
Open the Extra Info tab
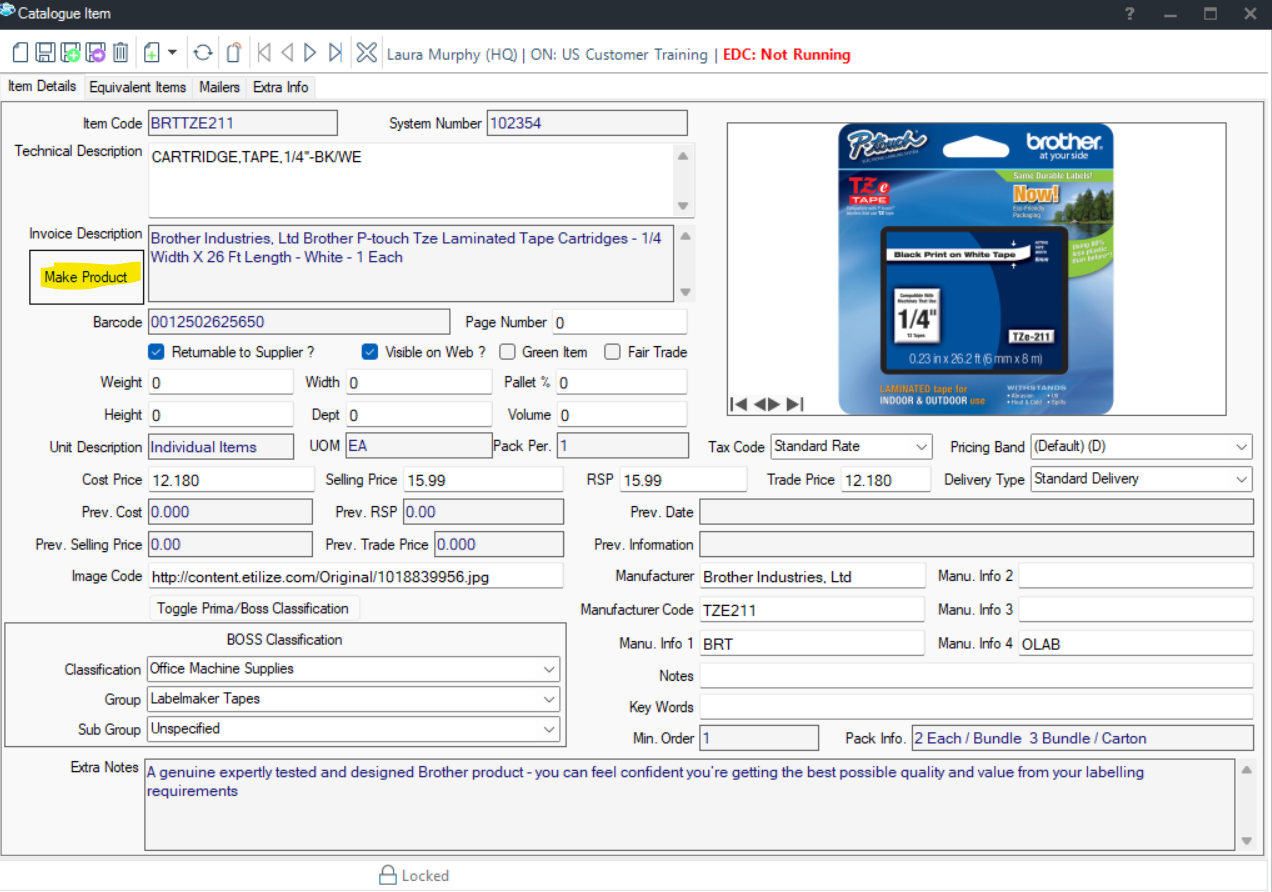pyautogui.click(x=281, y=87)
